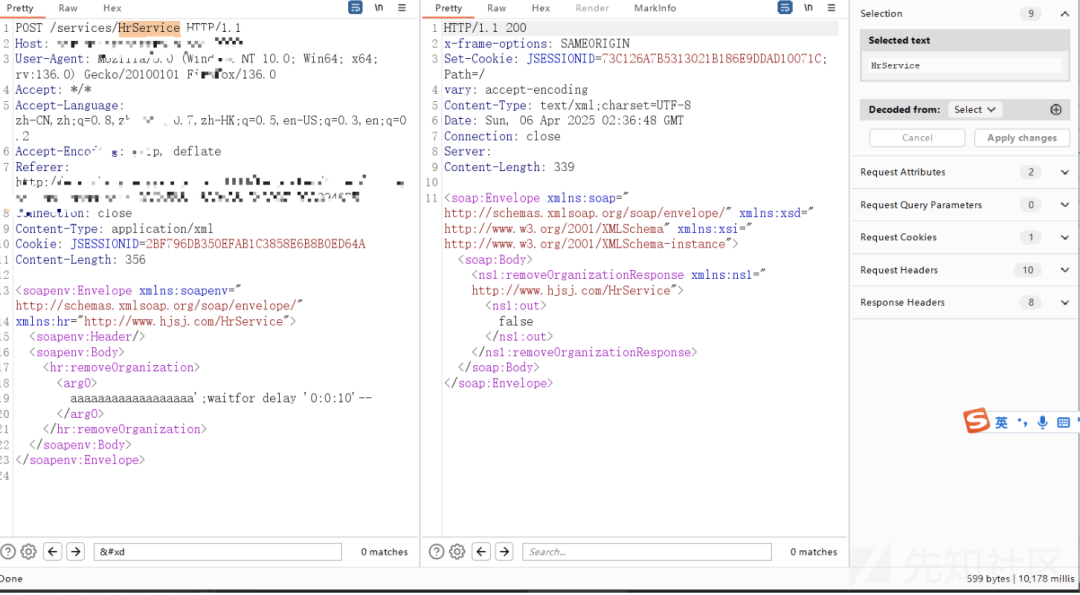This screenshot has height=595, width=1080.
Task: Switch to the request Hex tab
Action: [x=112, y=8]
